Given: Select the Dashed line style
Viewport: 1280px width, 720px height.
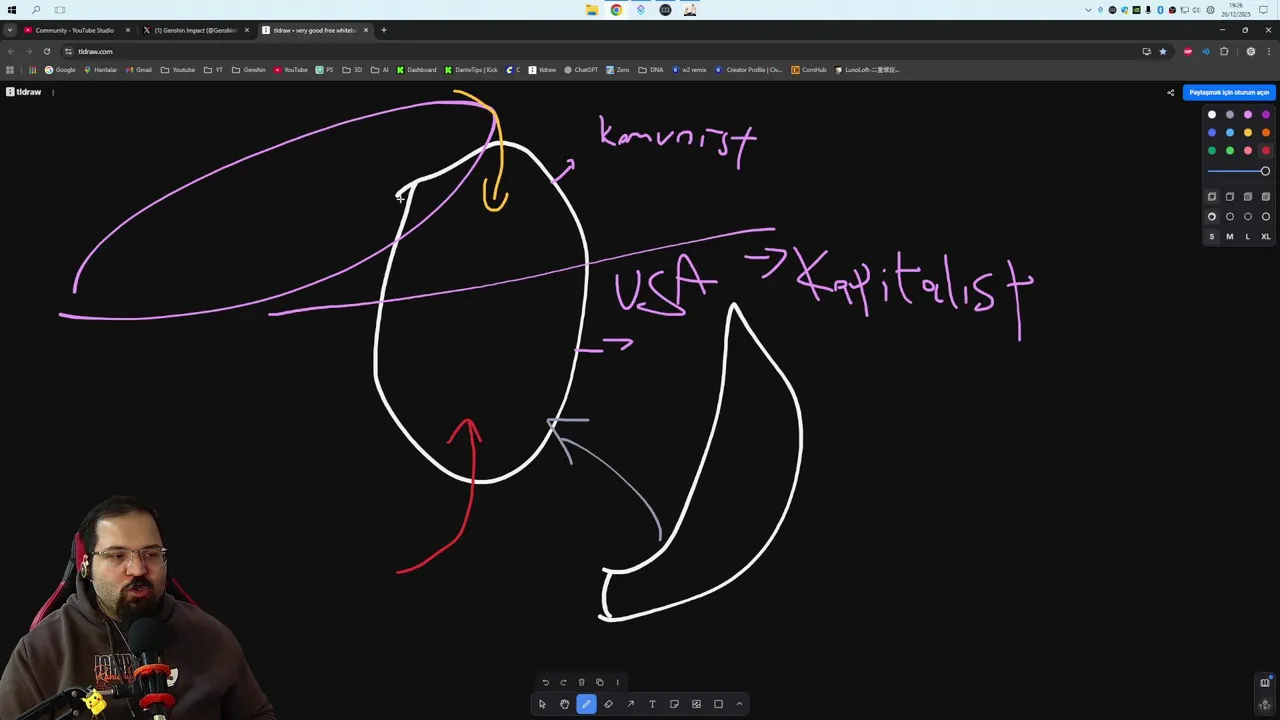Looking at the screenshot, I should tap(1230, 217).
